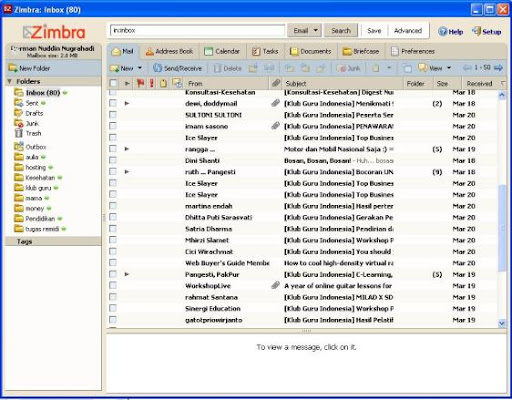Click the Search button
Screen dimensions: 512x400
(x=341, y=31)
